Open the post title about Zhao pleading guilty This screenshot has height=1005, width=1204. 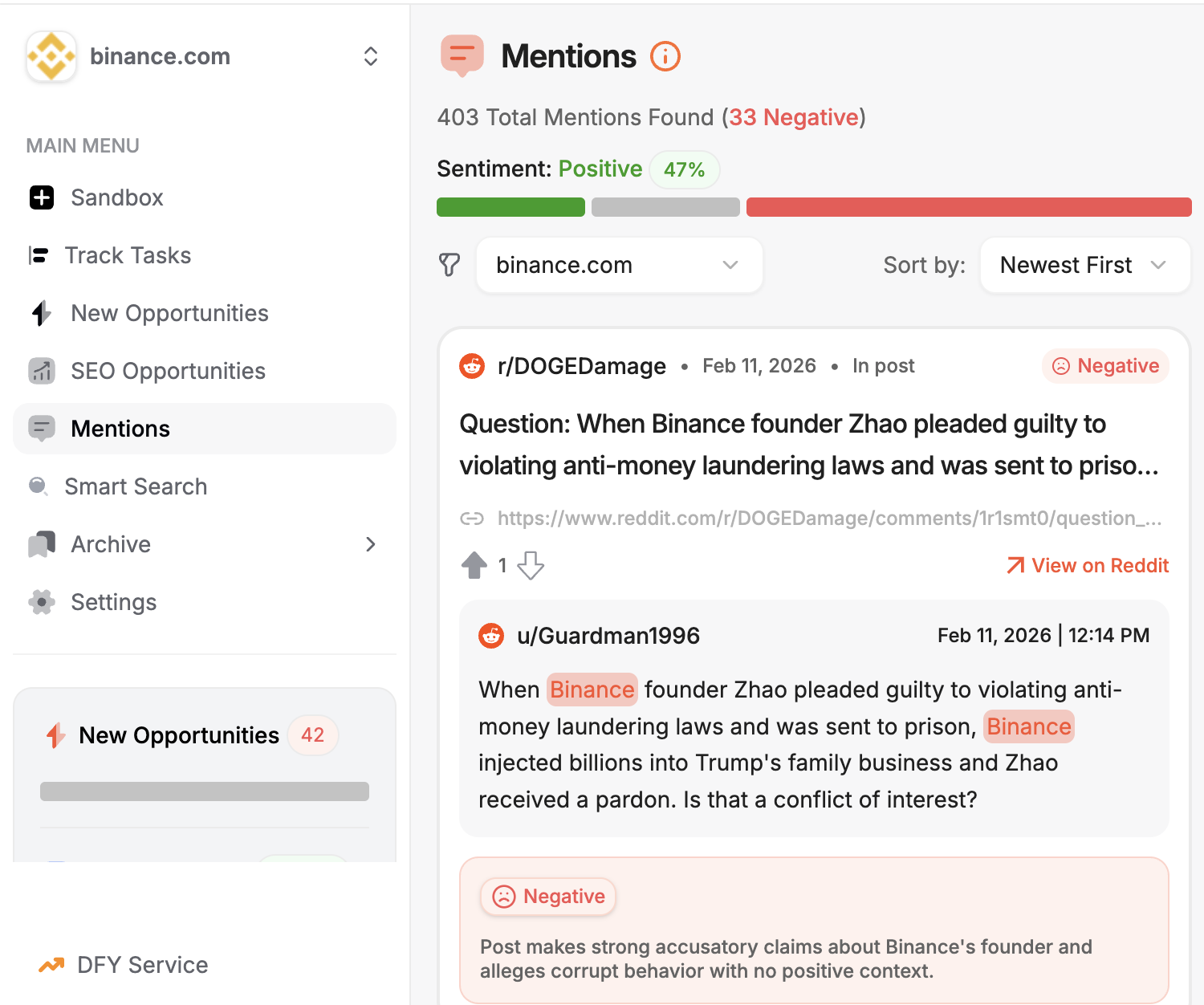(x=809, y=445)
